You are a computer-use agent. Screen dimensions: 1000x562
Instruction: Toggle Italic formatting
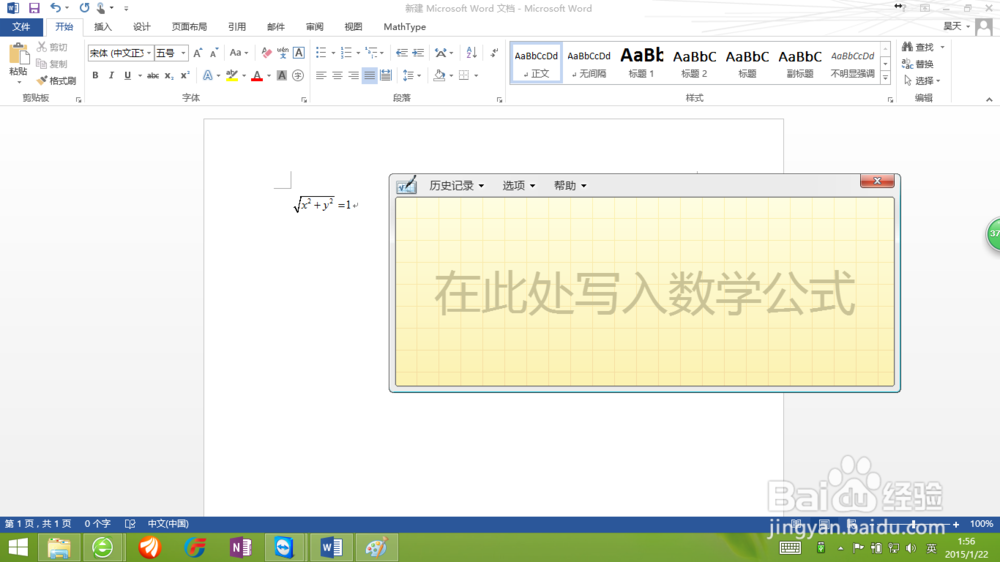[x=111, y=75]
